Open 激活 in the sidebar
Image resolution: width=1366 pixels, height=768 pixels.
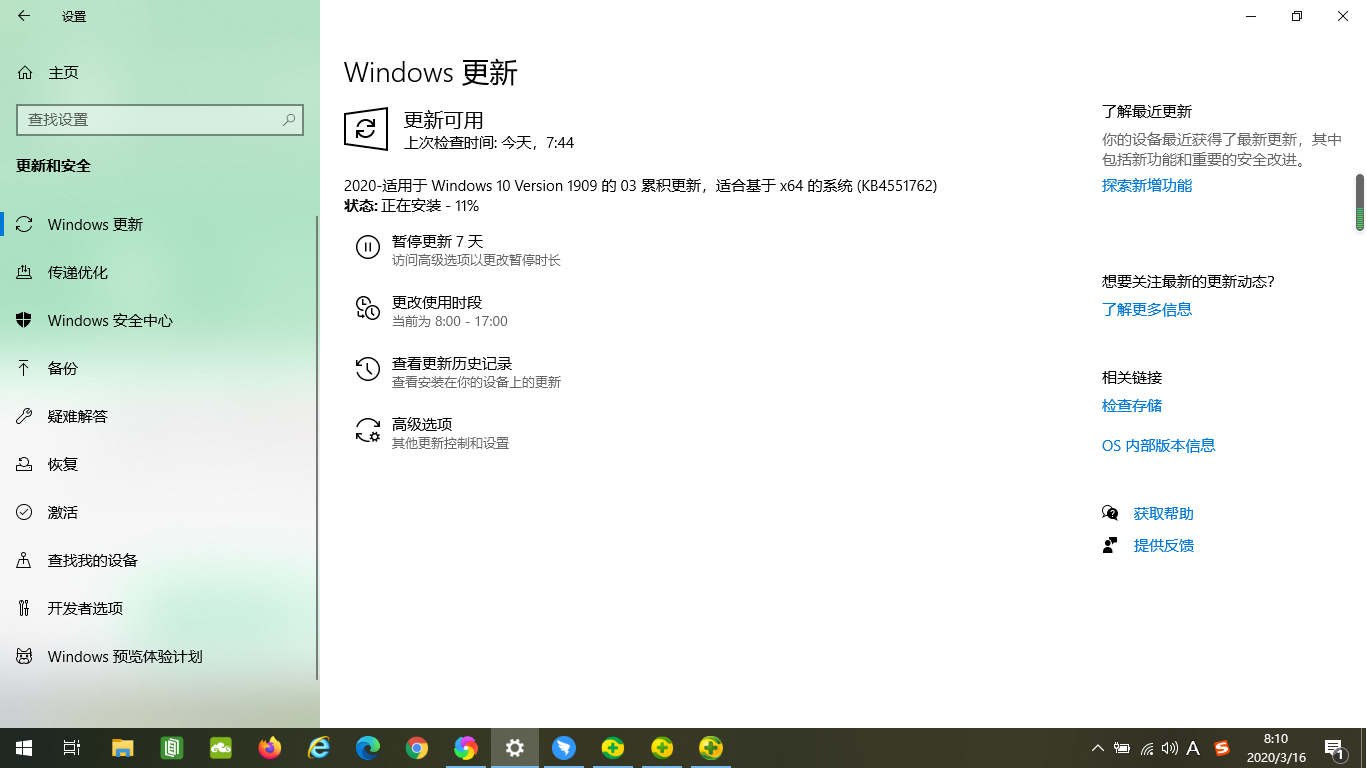click(160, 512)
